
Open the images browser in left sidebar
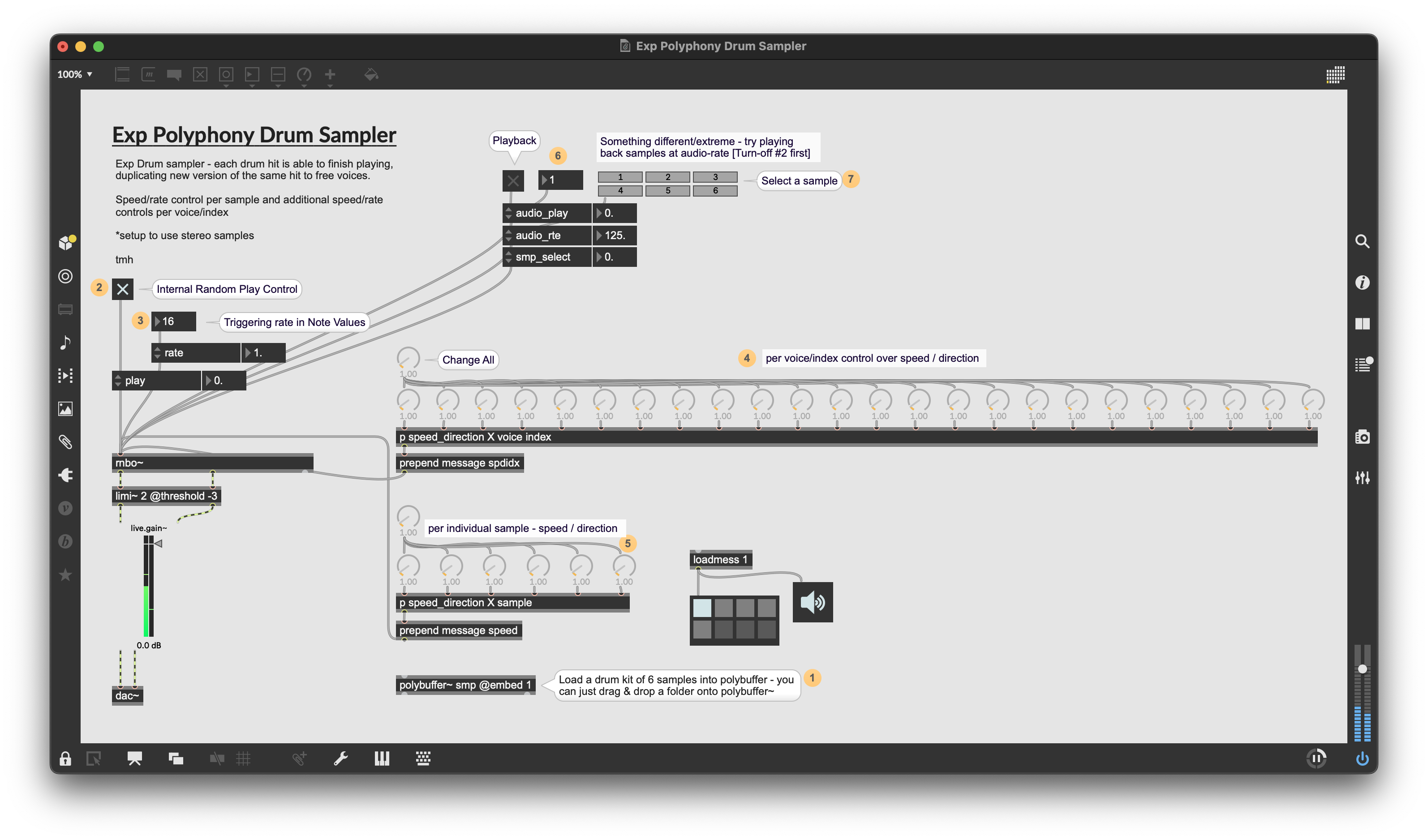click(x=66, y=408)
